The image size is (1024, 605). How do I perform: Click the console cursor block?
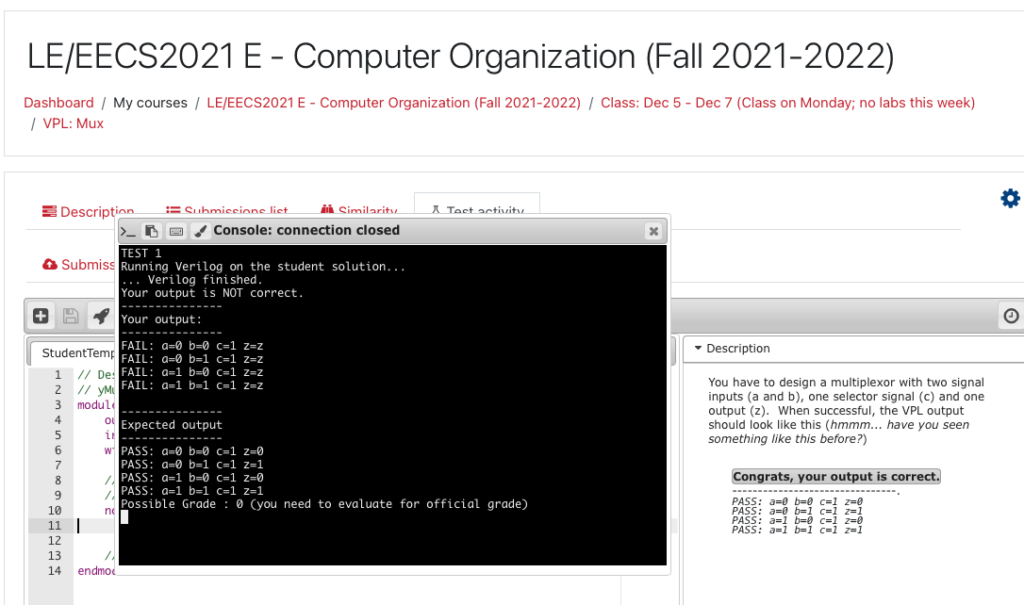tap(125, 517)
